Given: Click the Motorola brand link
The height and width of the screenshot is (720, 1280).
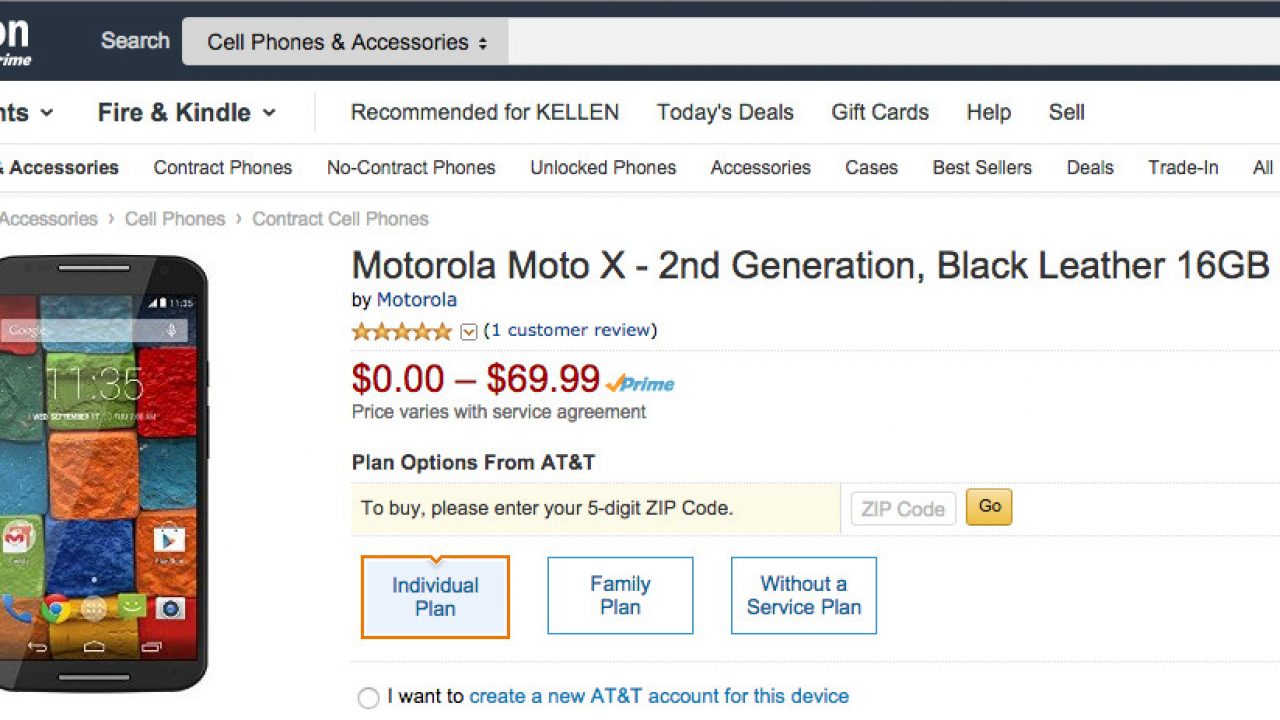Looking at the screenshot, I should coord(417,300).
